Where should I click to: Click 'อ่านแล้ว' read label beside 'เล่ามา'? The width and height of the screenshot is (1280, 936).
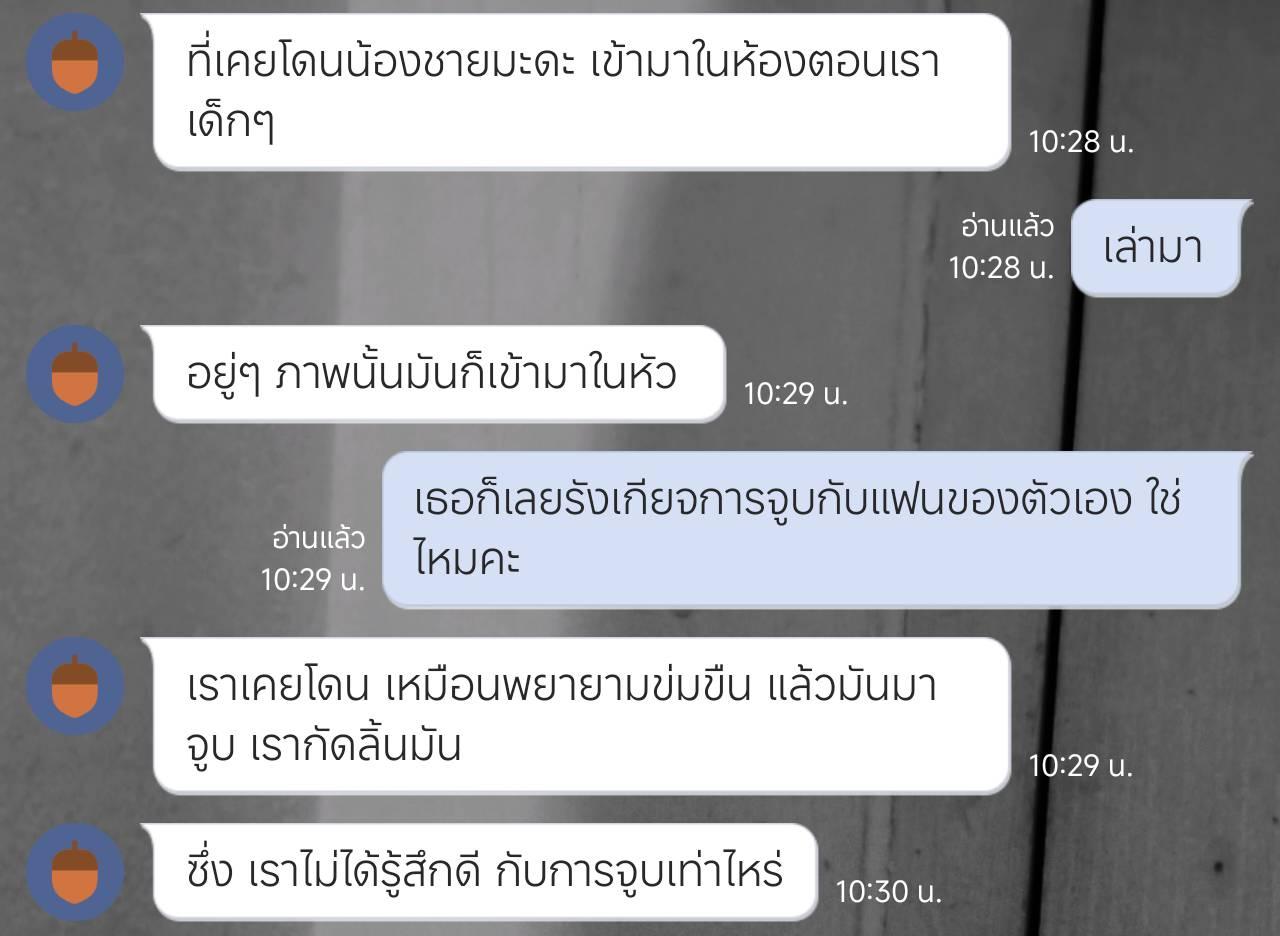point(1007,228)
